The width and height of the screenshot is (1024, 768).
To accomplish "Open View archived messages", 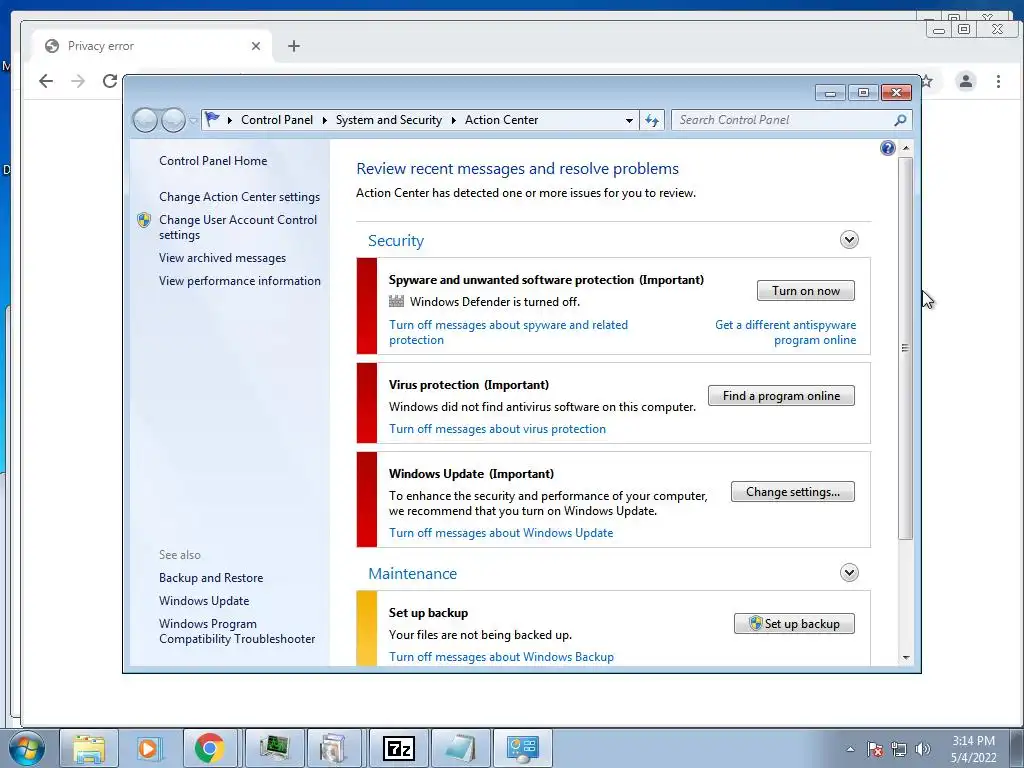I will pyautogui.click(x=222, y=258).
